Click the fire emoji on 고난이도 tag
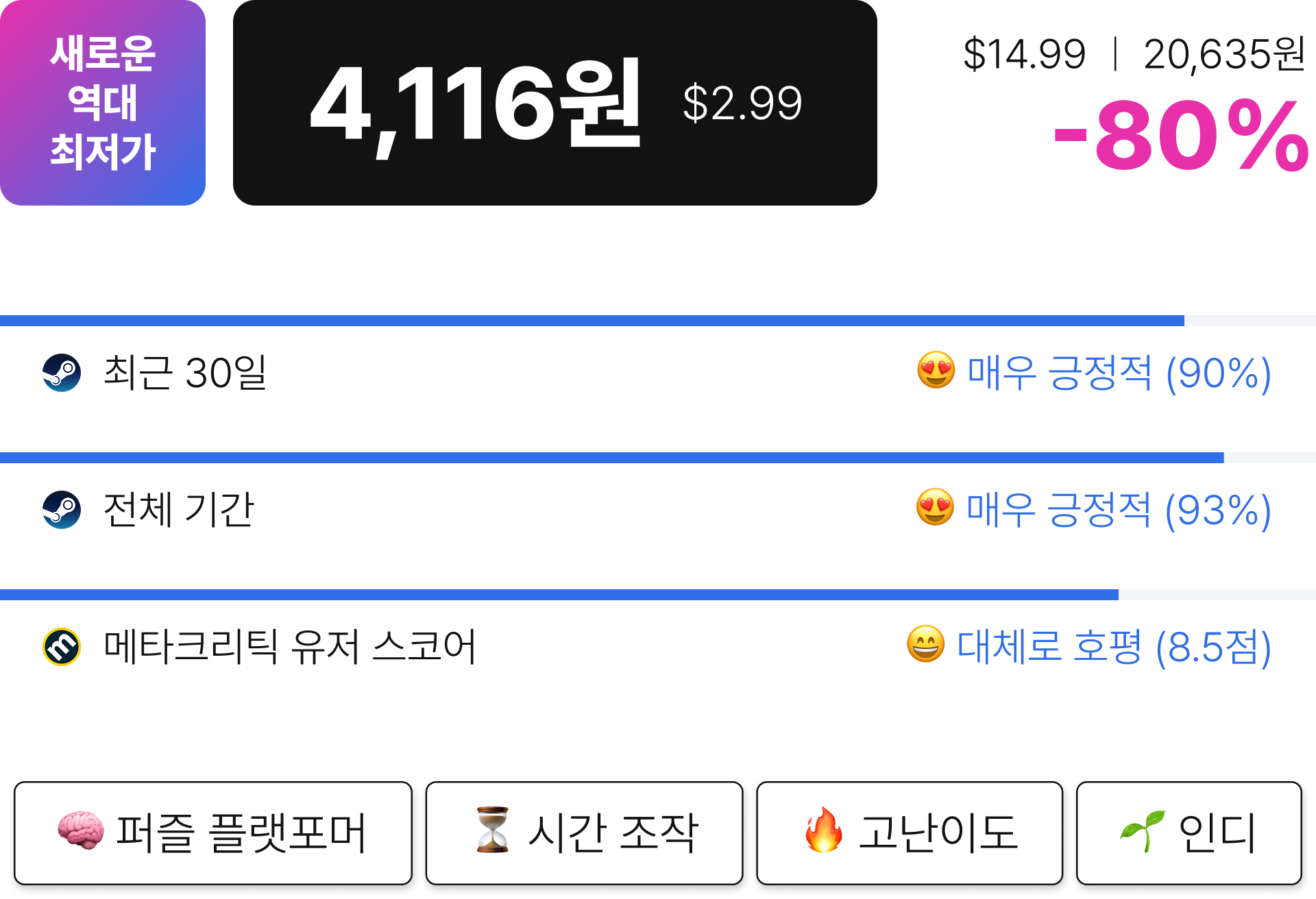Screen dimensions: 1316x899 [x=823, y=830]
